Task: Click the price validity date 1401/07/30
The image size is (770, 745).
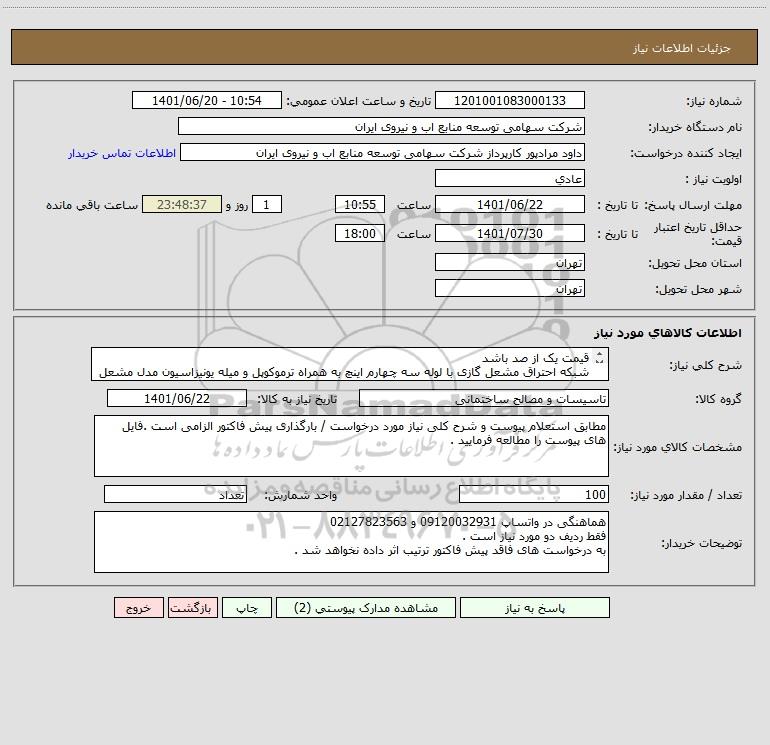Action: [510, 233]
